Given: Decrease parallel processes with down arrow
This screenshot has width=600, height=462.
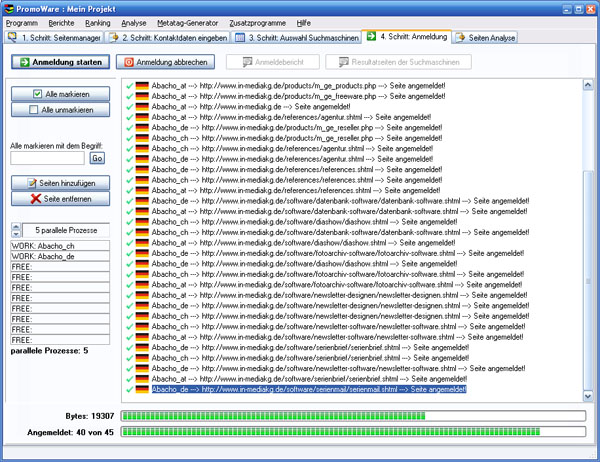Looking at the screenshot, I should point(16,233).
